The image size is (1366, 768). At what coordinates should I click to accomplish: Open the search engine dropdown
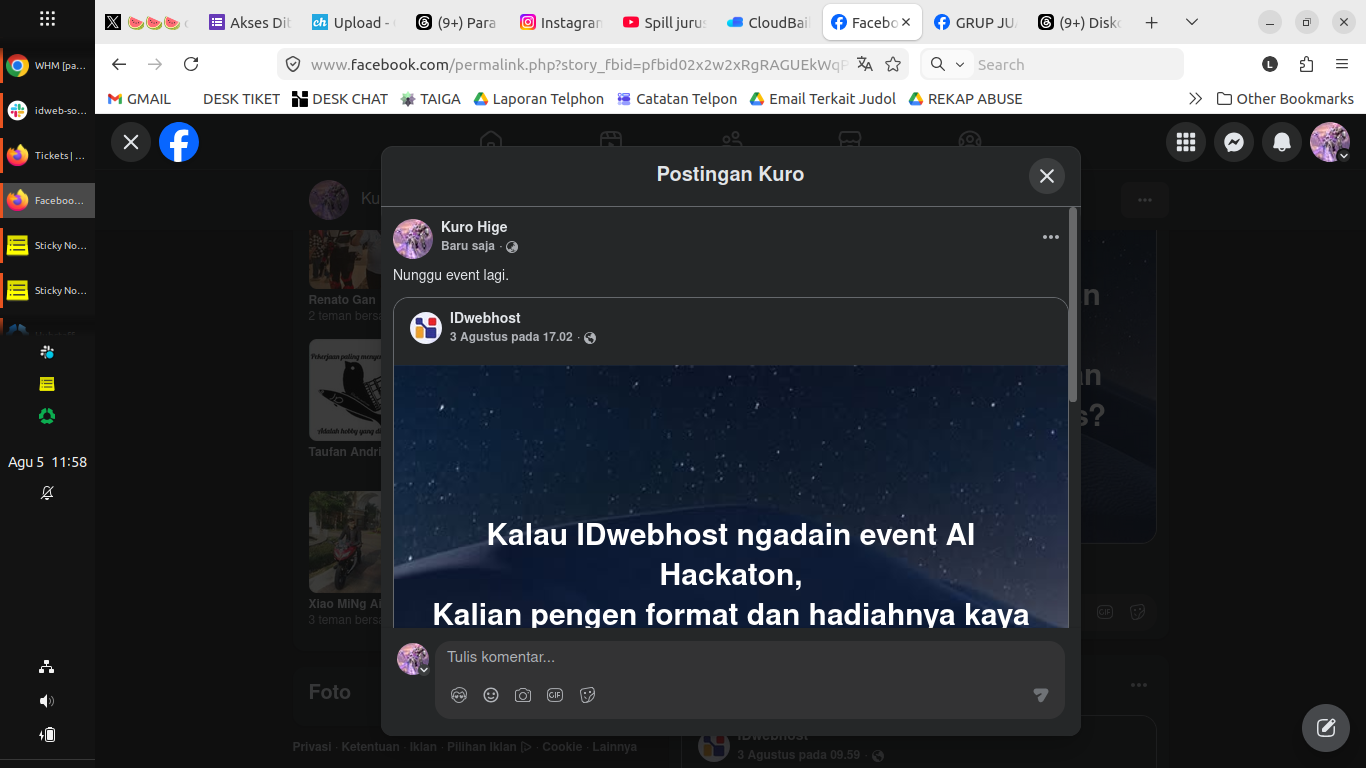947,64
